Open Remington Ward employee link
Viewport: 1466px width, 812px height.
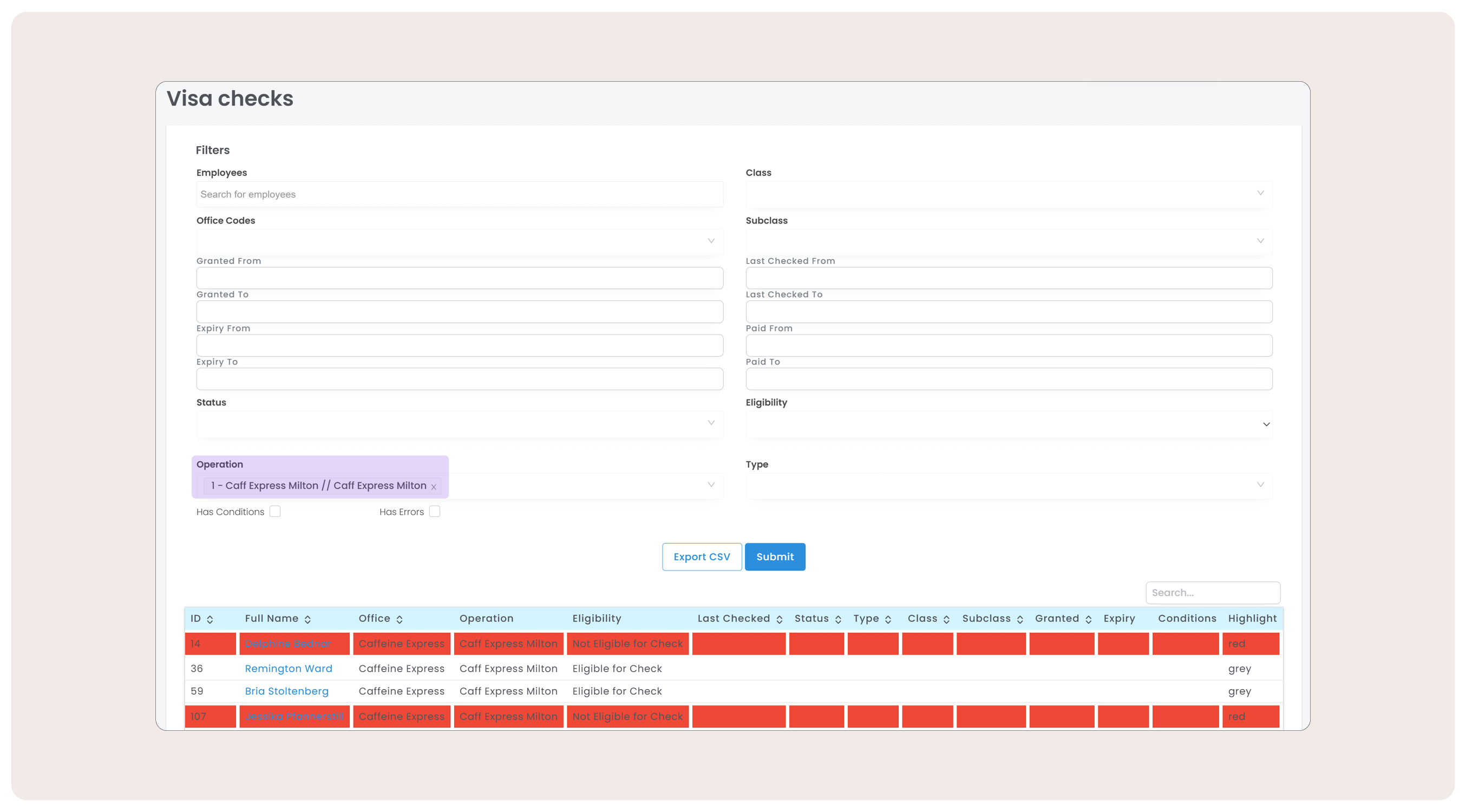(x=288, y=669)
